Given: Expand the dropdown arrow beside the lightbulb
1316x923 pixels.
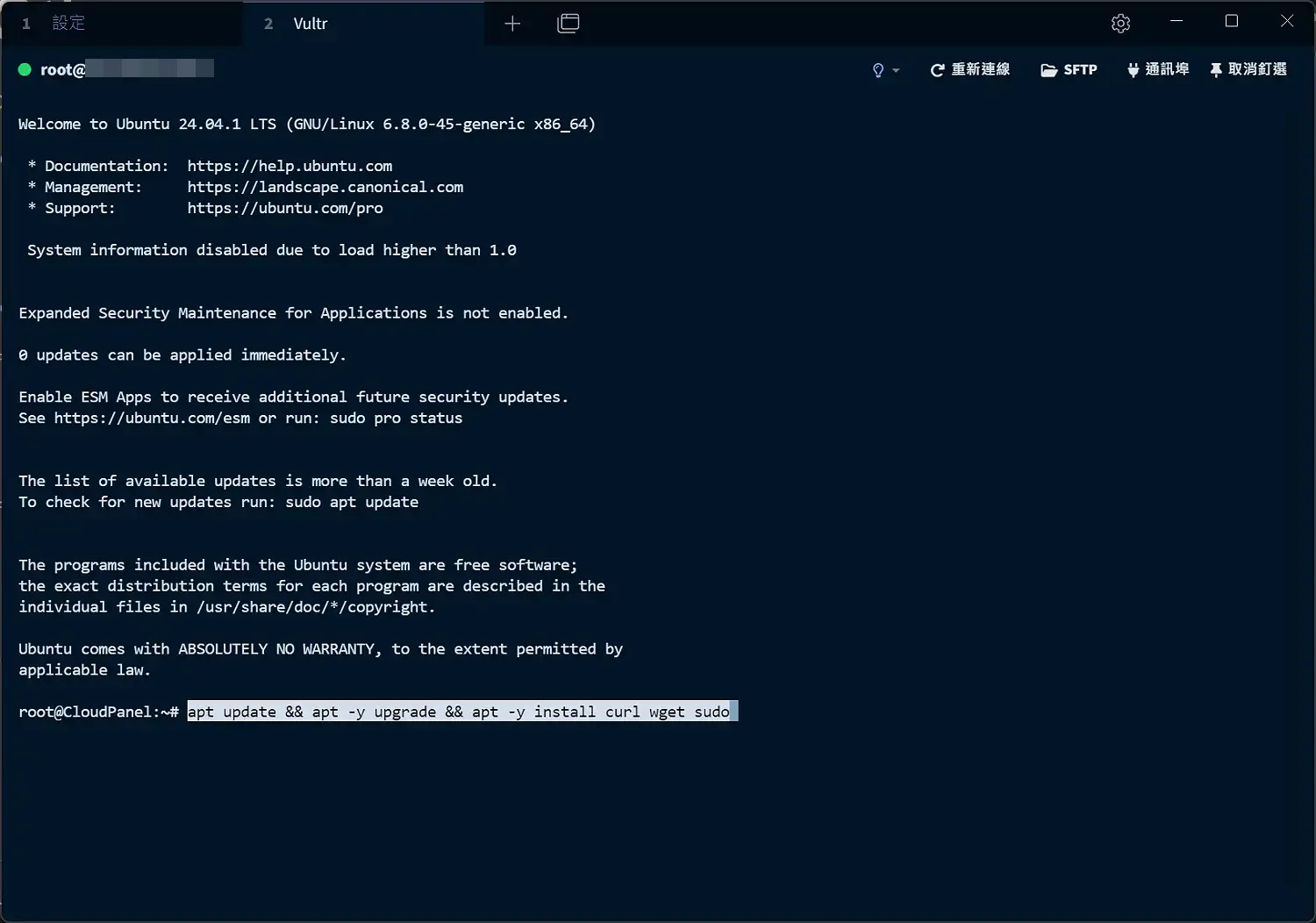Looking at the screenshot, I should [896, 70].
